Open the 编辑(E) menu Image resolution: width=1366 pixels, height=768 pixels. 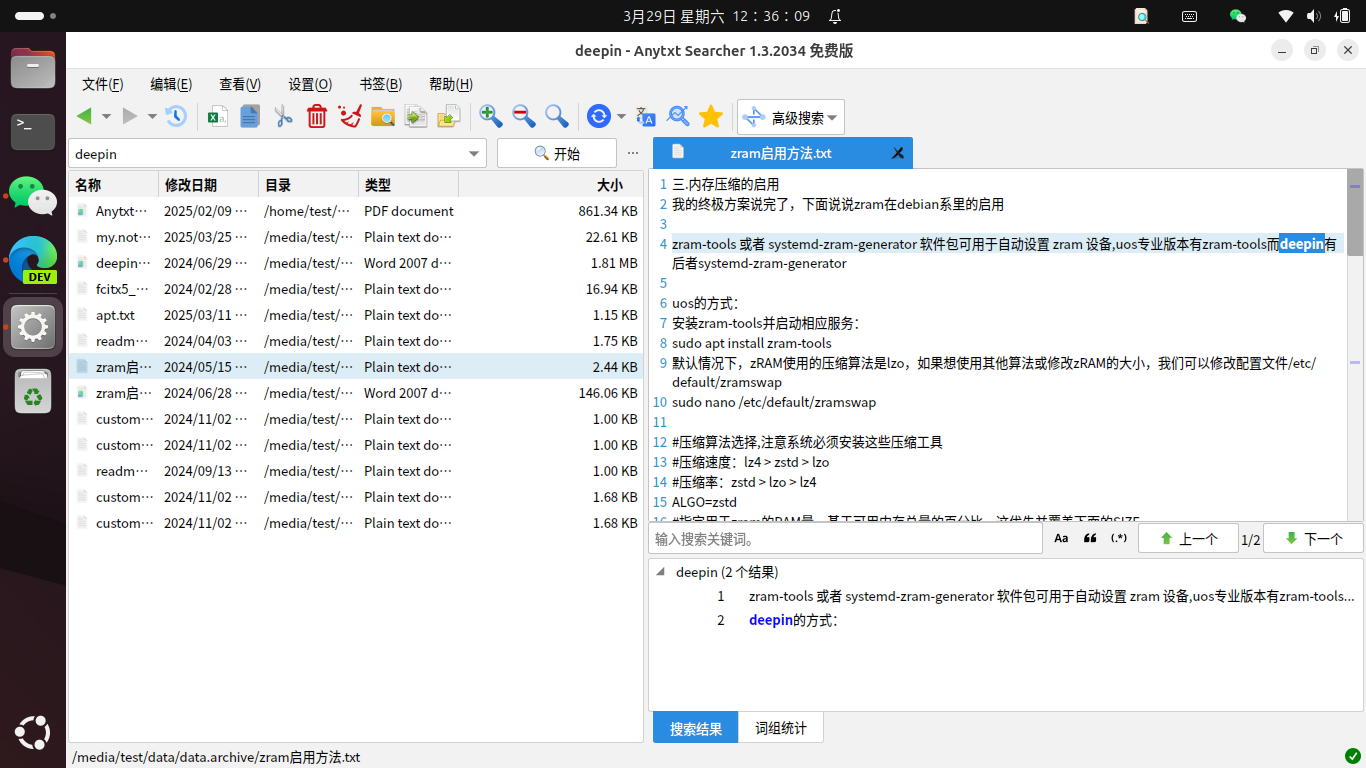point(171,85)
